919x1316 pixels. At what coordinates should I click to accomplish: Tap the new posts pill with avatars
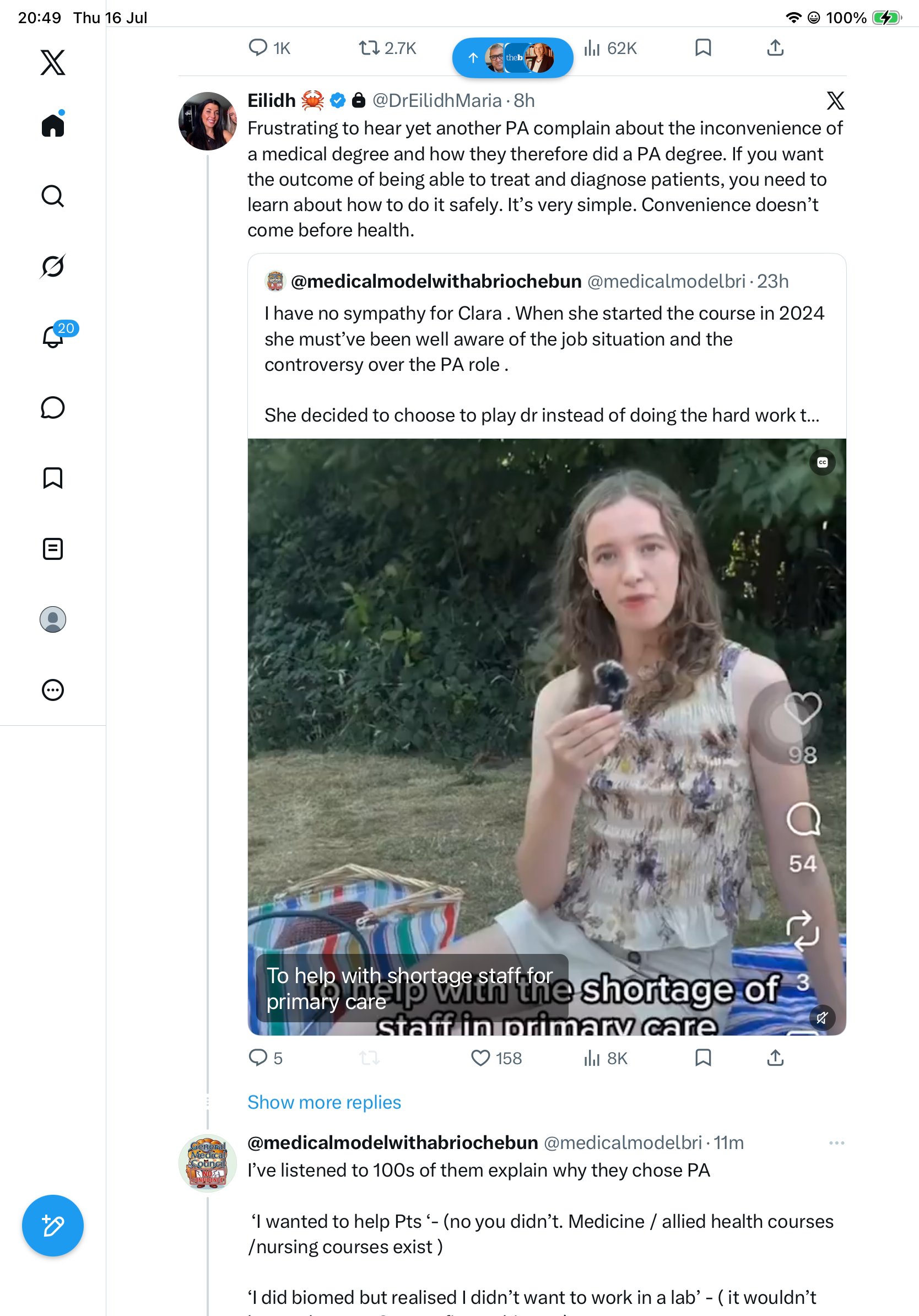[512, 57]
